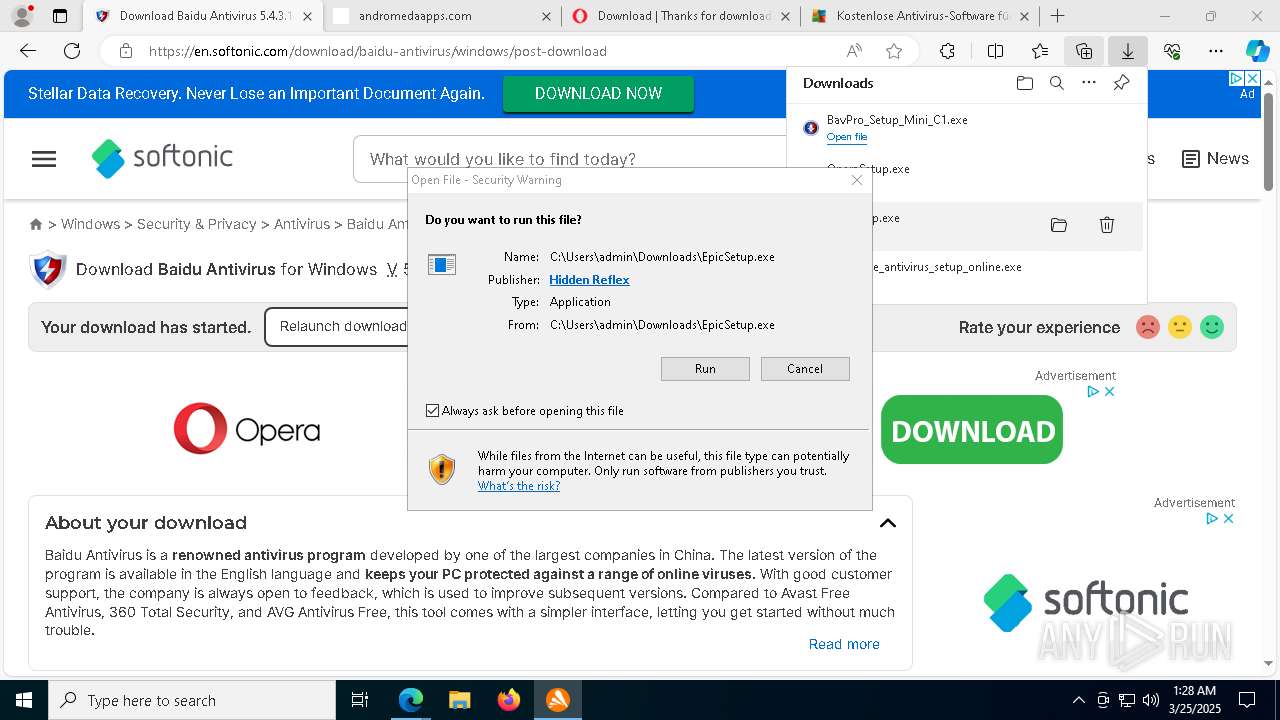Show hidden system tray icons
The height and width of the screenshot is (720, 1280).
point(1078,700)
